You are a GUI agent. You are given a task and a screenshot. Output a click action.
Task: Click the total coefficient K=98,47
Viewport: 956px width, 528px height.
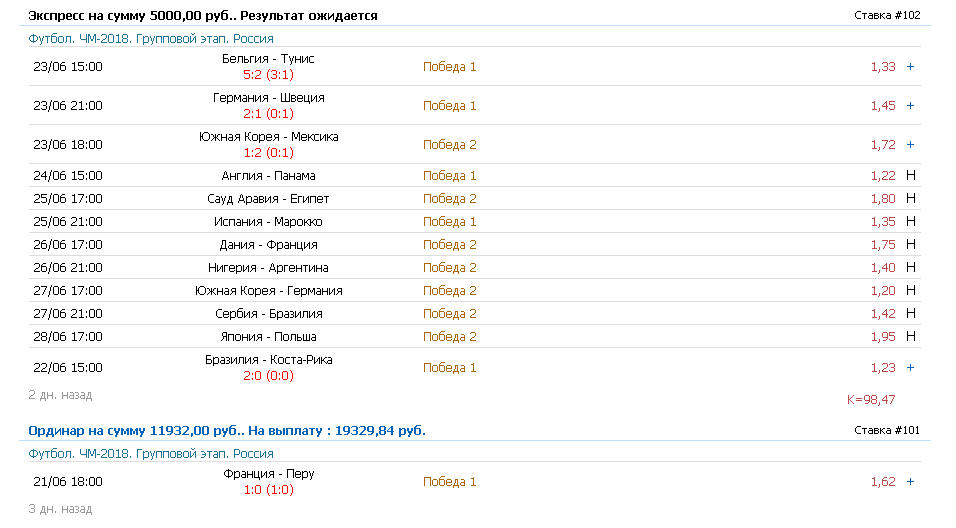coord(870,400)
